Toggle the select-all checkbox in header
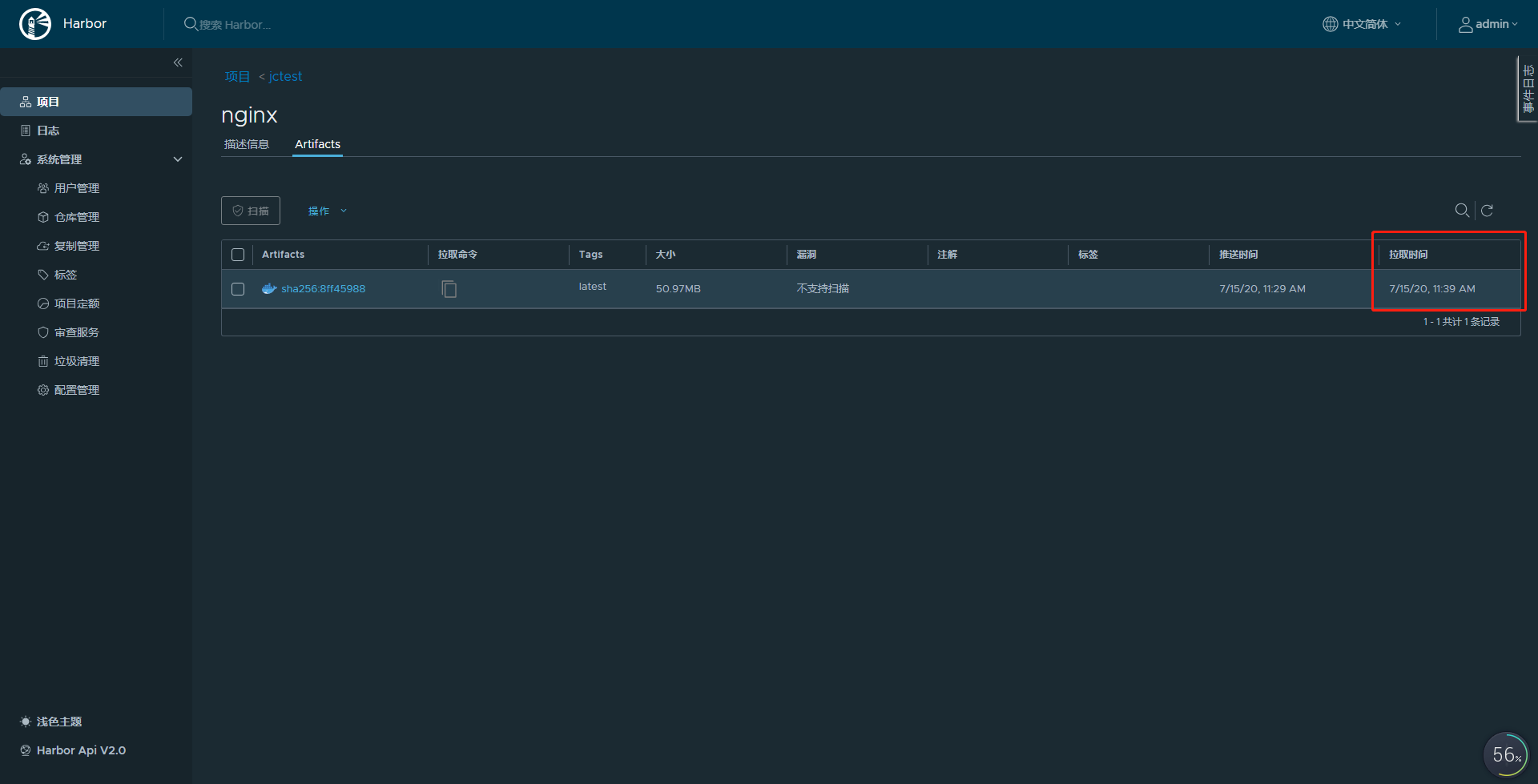The image size is (1538, 784). [238, 255]
